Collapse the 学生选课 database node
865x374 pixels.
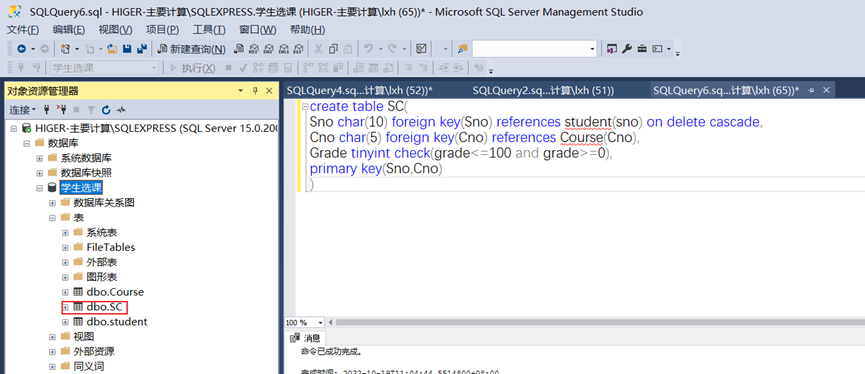[x=40, y=188]
